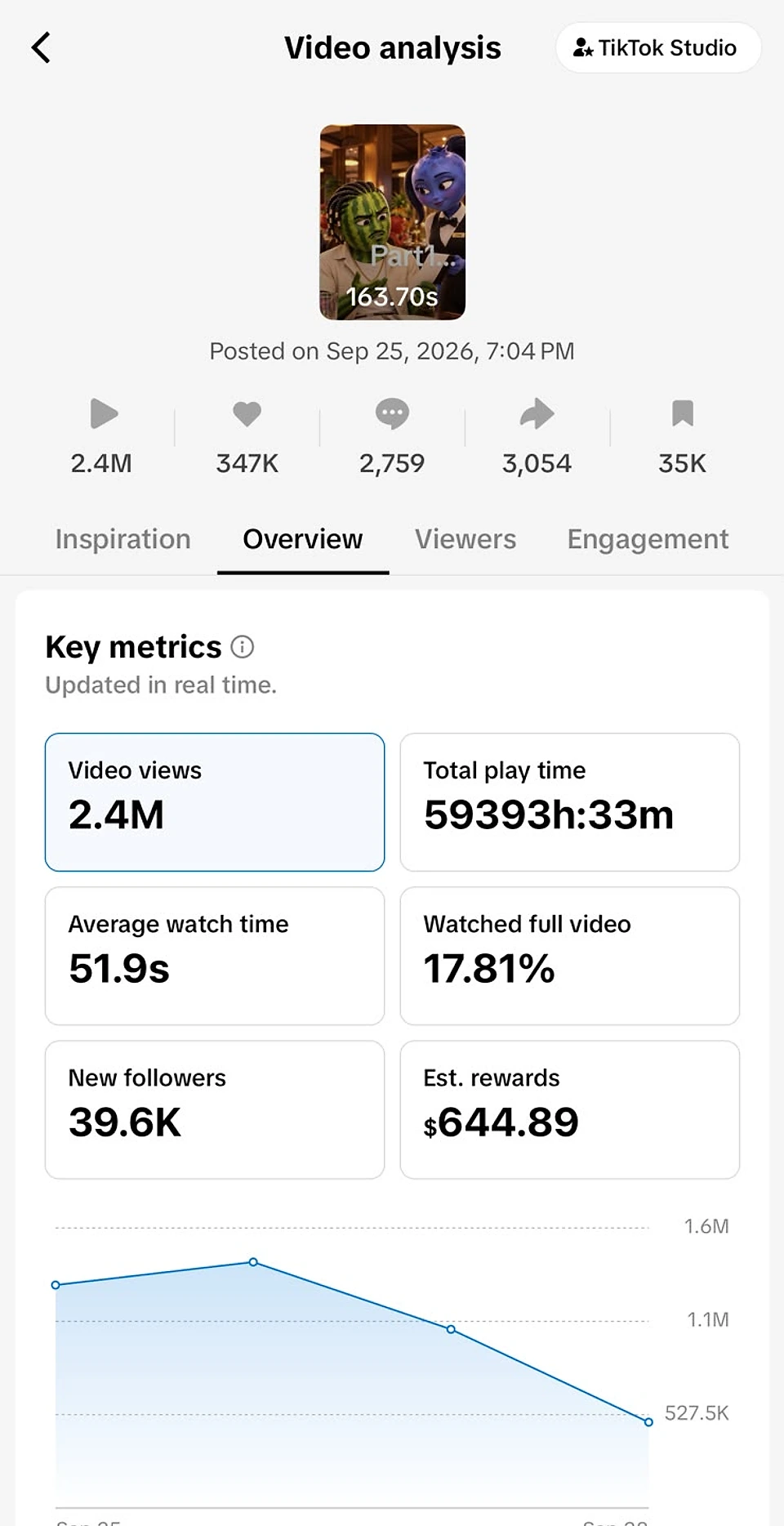Select the Average watch time card
The height and width of the screenshot is (1526, 784).
coord(215,956)
